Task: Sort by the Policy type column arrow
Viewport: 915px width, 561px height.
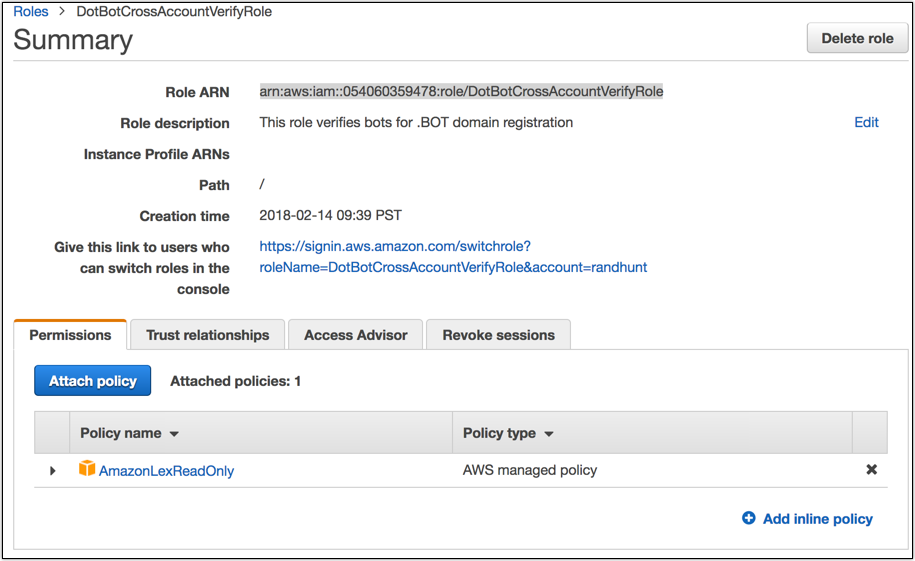Action: [549, 434]
